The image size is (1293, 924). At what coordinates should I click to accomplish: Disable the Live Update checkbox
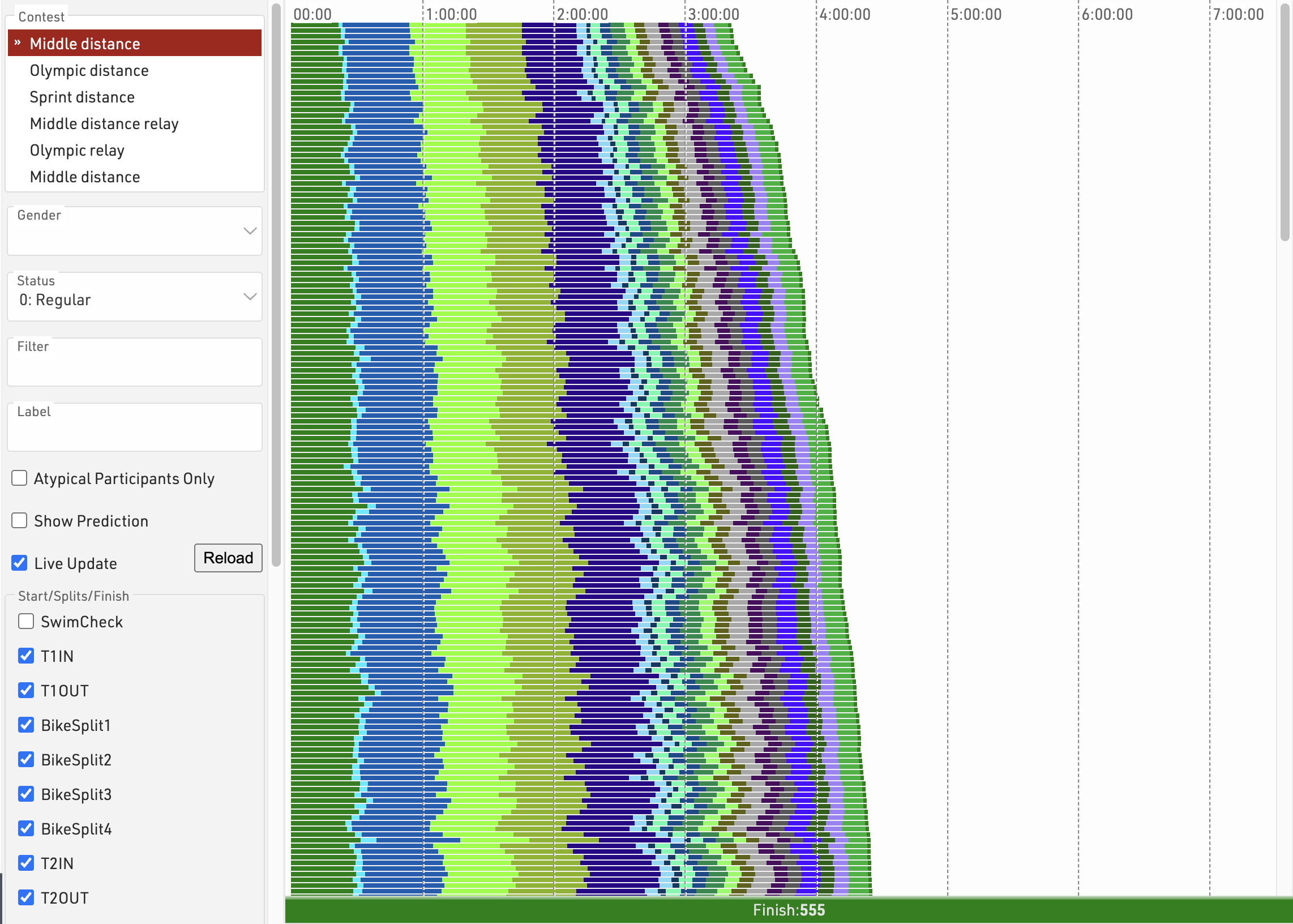(20, 563)
